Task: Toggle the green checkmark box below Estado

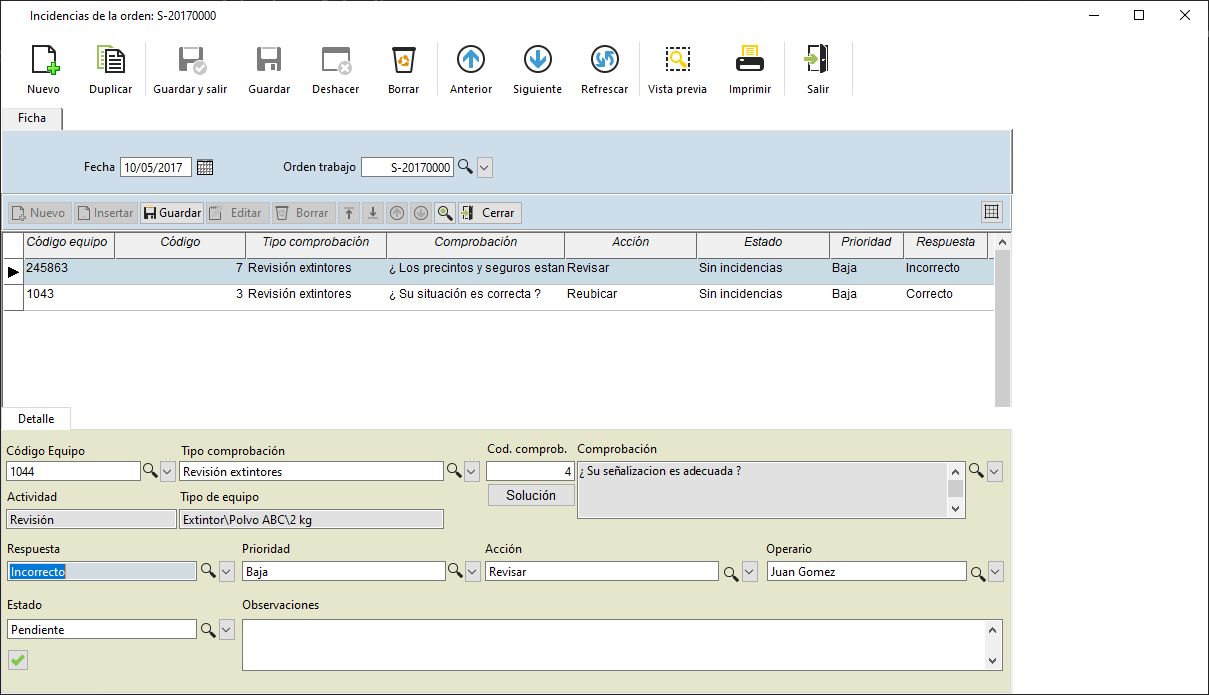Action: 18,659
